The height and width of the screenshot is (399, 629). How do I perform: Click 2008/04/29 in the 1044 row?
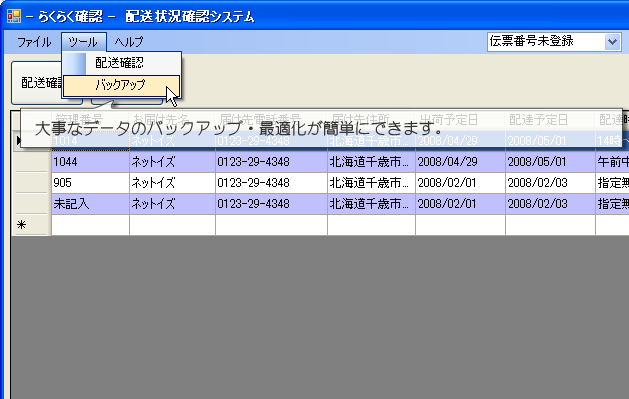click(461, 162)
